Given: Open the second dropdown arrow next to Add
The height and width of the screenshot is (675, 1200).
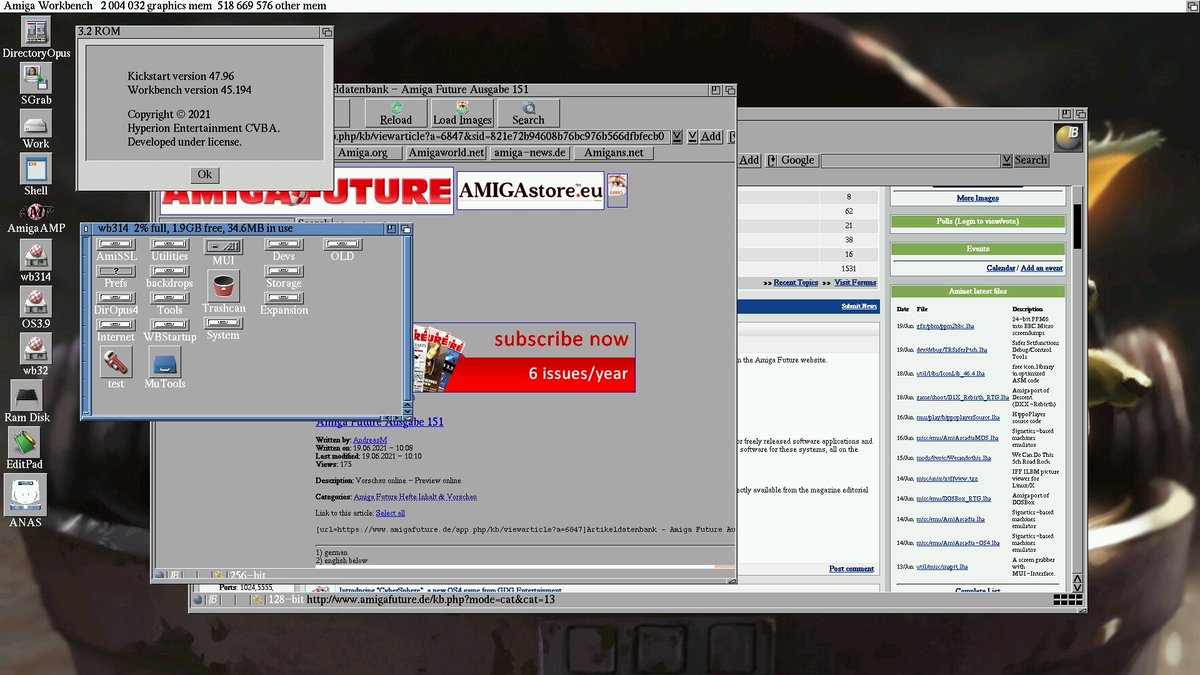Looking at the screenshot, I should (690, 136).
